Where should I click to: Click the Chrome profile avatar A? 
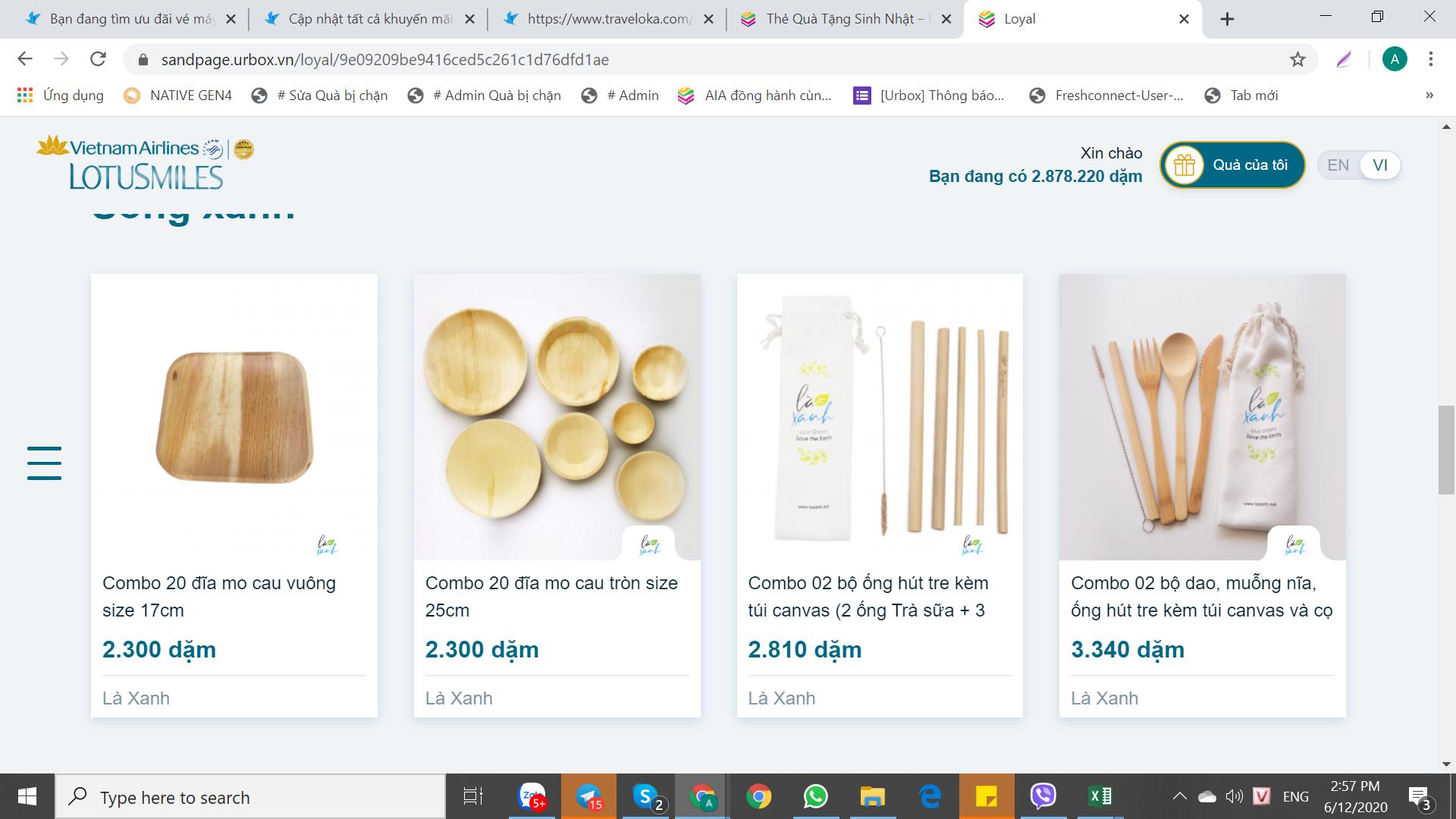click(1394, 59)
